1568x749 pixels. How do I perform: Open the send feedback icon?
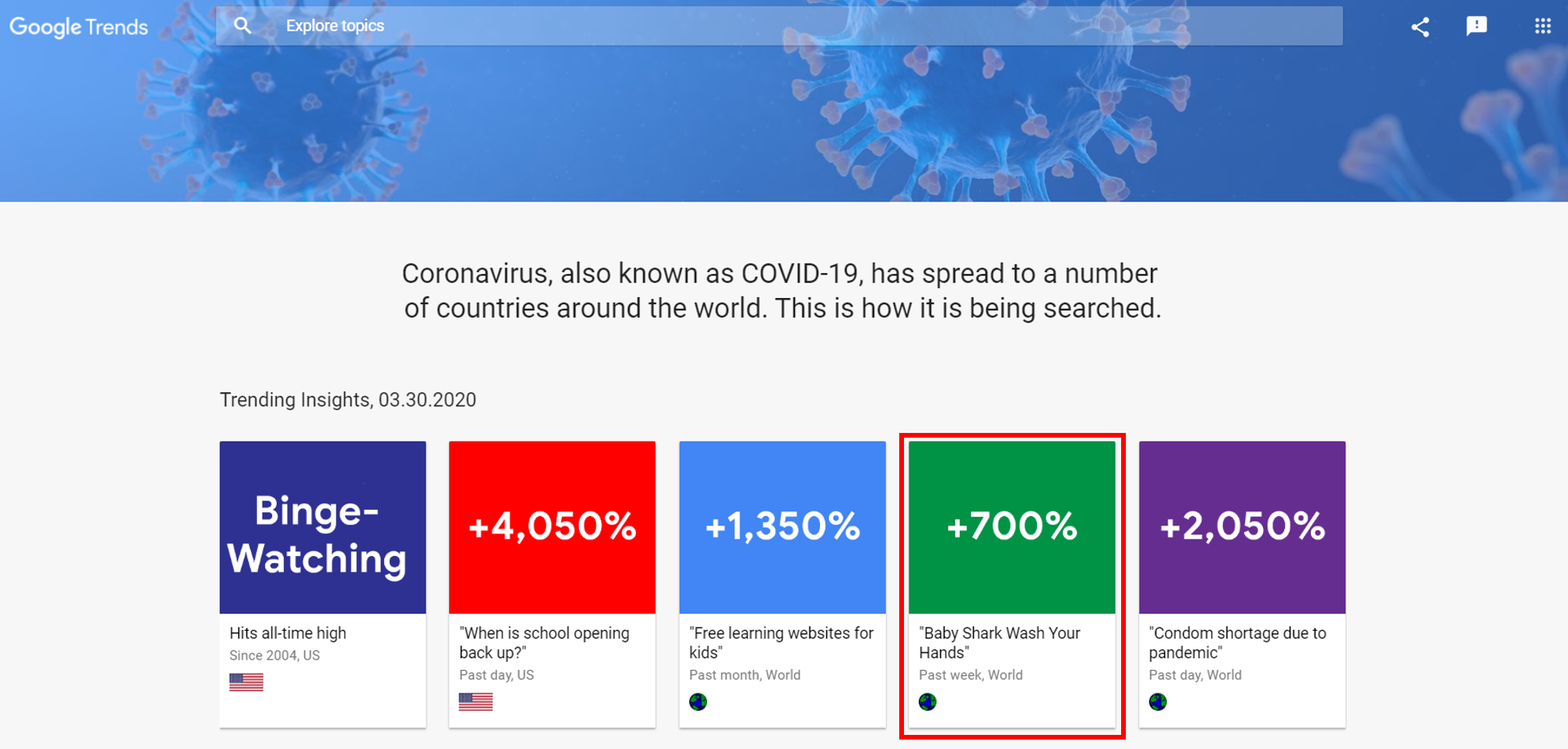pyautogui.click(x=1476, y=27)
